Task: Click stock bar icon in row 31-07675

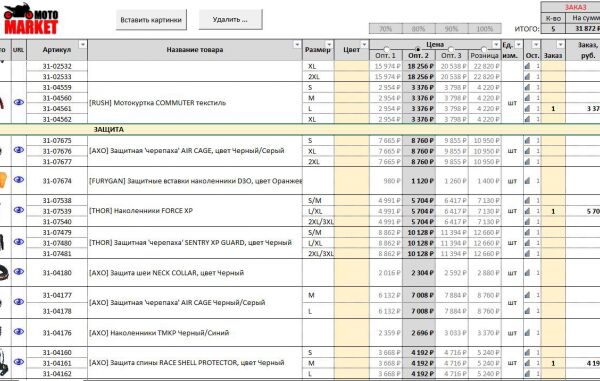Action: click(x=527, y=140)
